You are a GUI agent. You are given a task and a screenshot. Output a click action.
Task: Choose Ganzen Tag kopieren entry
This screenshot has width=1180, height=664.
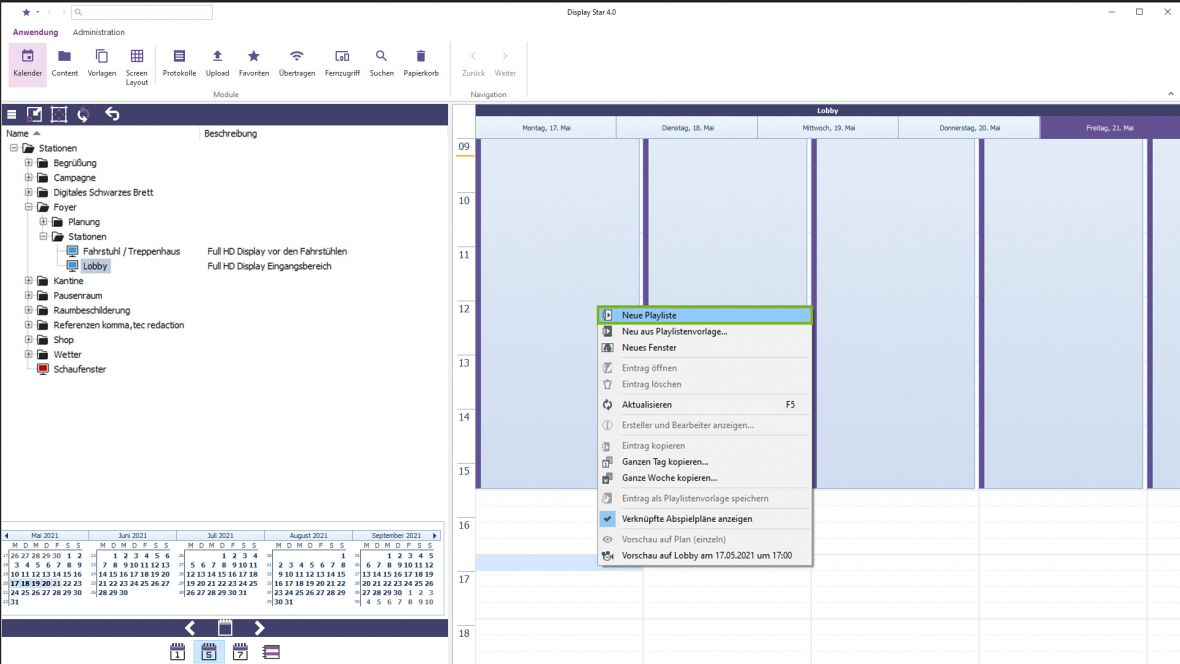pyautogui.click(x=665, y=462)
